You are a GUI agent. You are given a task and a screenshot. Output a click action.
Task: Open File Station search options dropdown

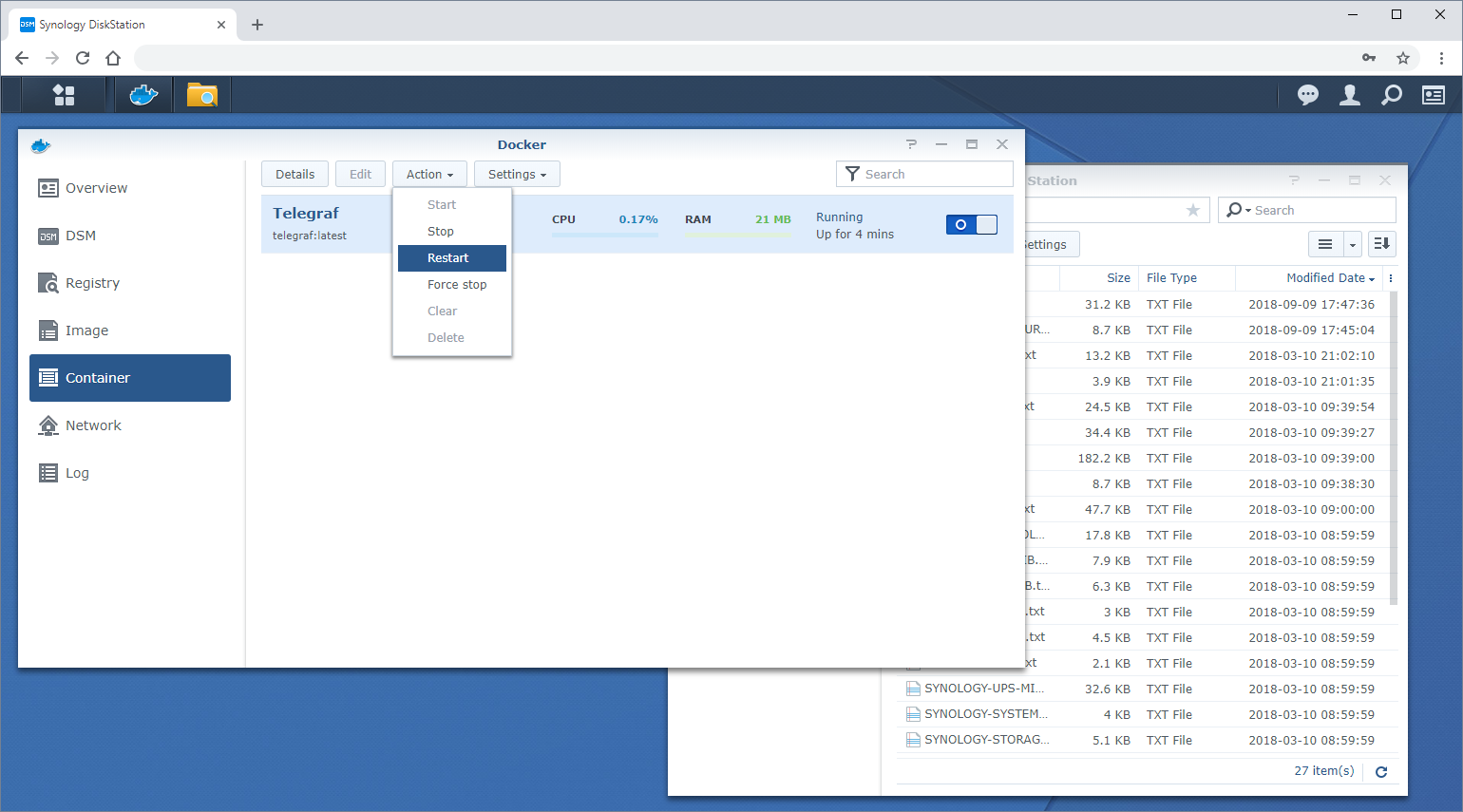[1239, 210]
